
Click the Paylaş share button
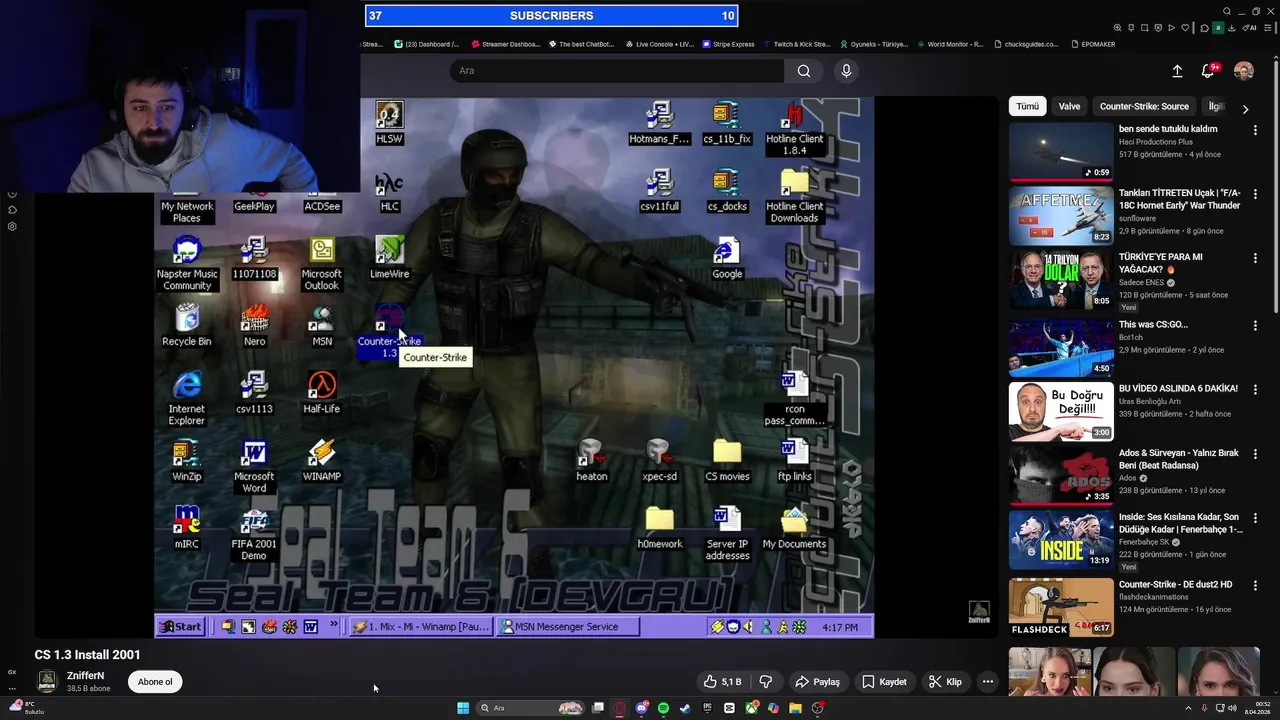[817, 682]
